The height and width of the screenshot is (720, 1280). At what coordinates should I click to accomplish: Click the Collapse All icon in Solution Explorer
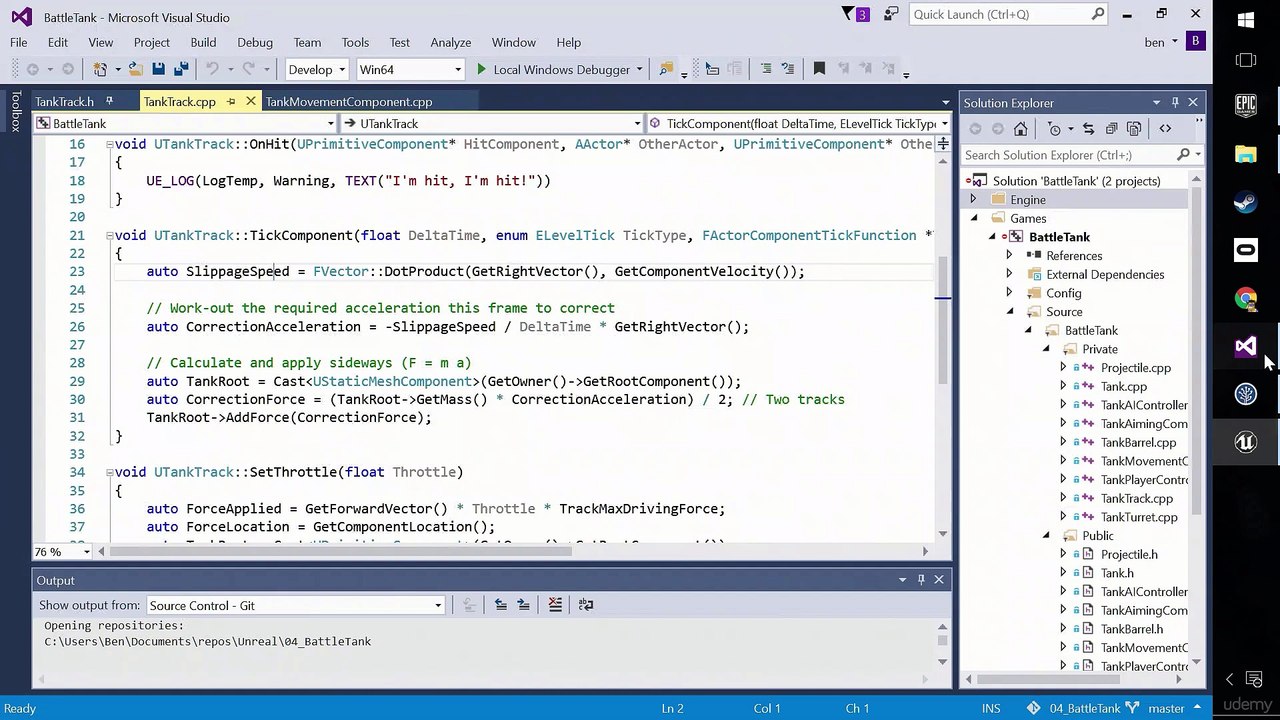1111,129
